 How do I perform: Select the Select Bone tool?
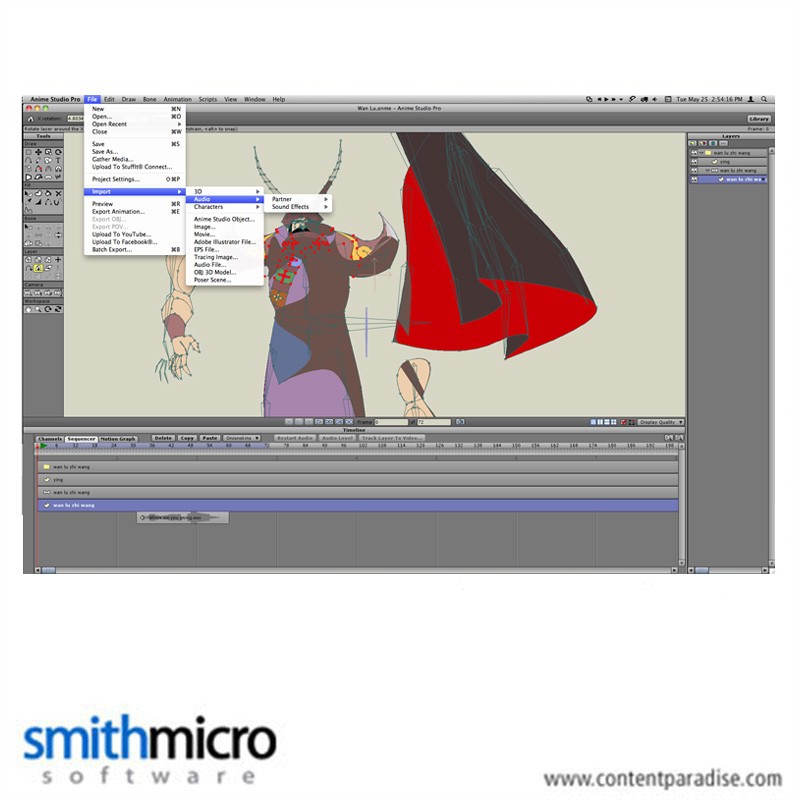(x=29, y=227)
